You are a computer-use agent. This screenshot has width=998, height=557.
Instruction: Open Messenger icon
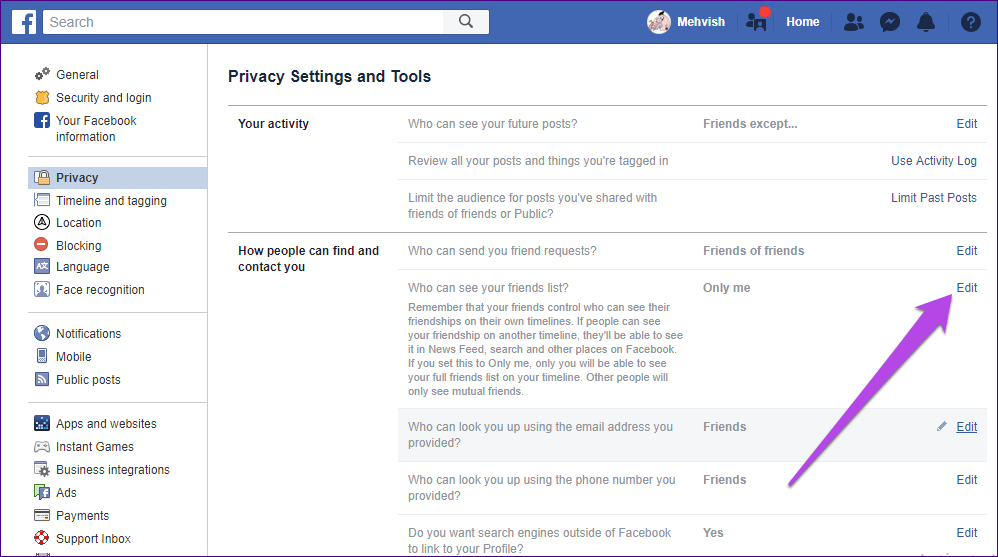click(x=889, y=22)
